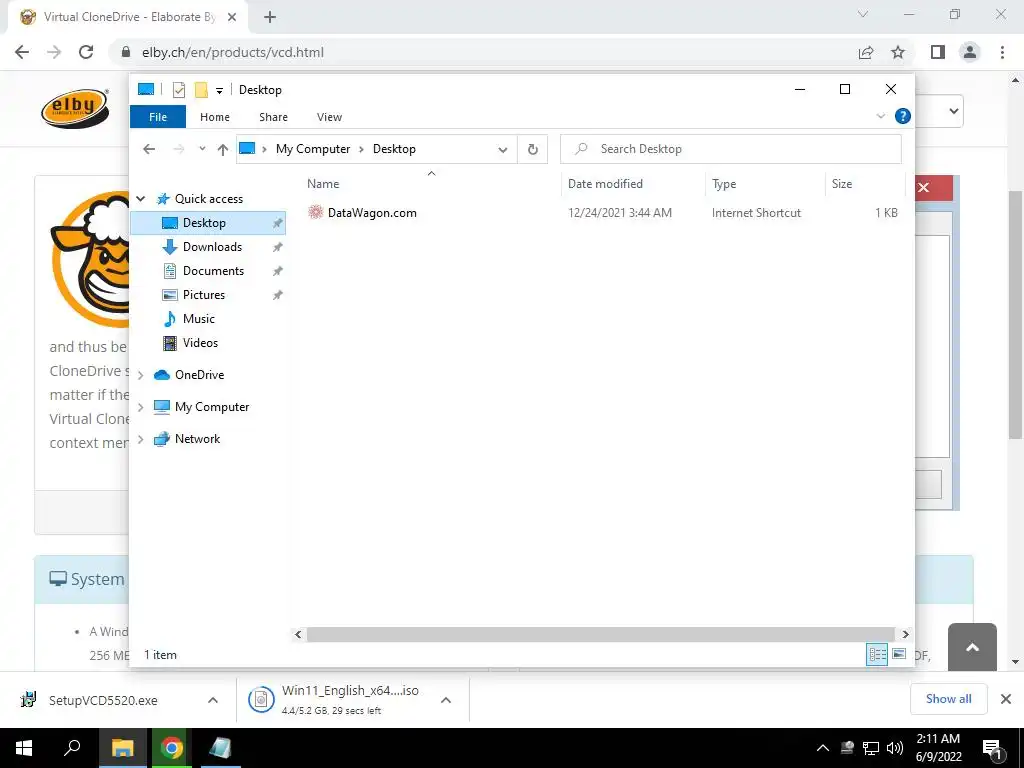Close the Chrome downloads bar
1024x768 pixels.
pos(1006,699)
